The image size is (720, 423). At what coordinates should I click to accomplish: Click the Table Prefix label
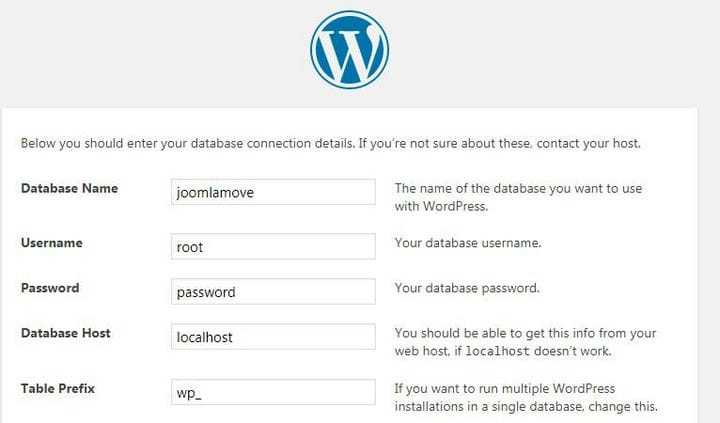58,389
